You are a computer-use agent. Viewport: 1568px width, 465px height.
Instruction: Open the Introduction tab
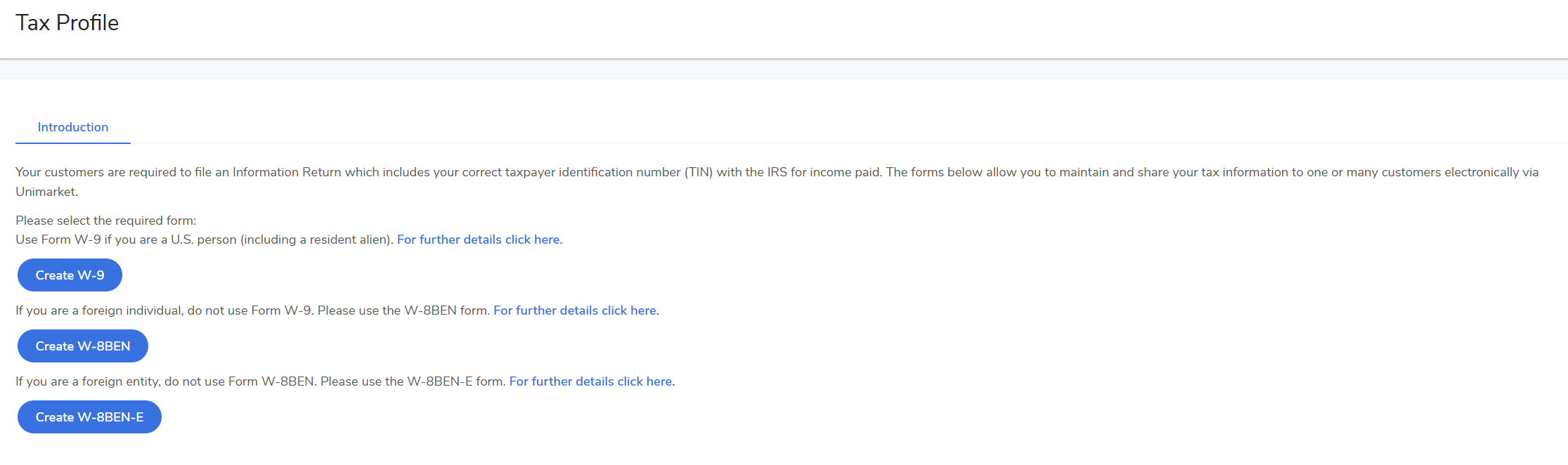[x=73, y=127]
